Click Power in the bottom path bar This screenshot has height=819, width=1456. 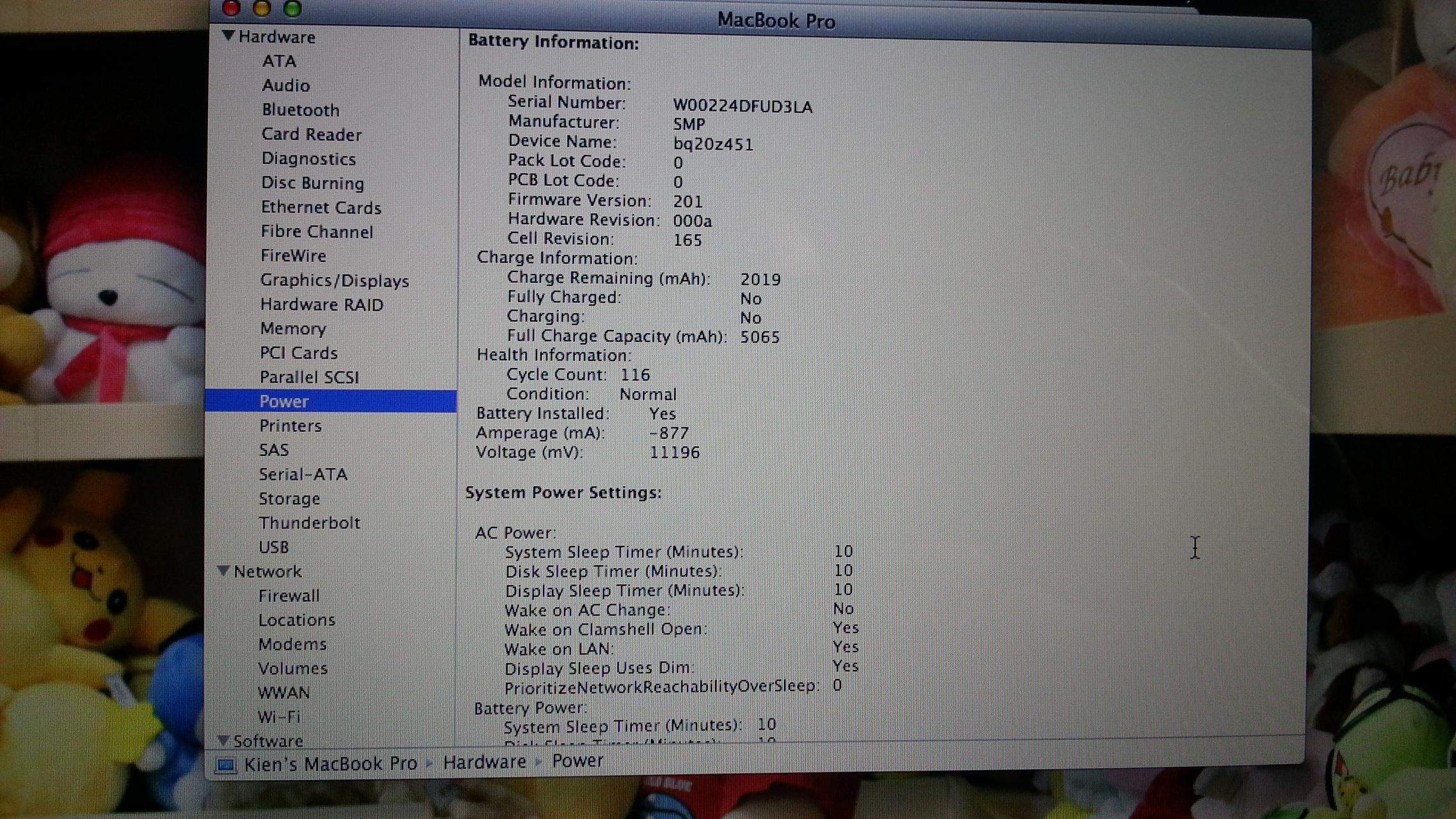(577, 760)
